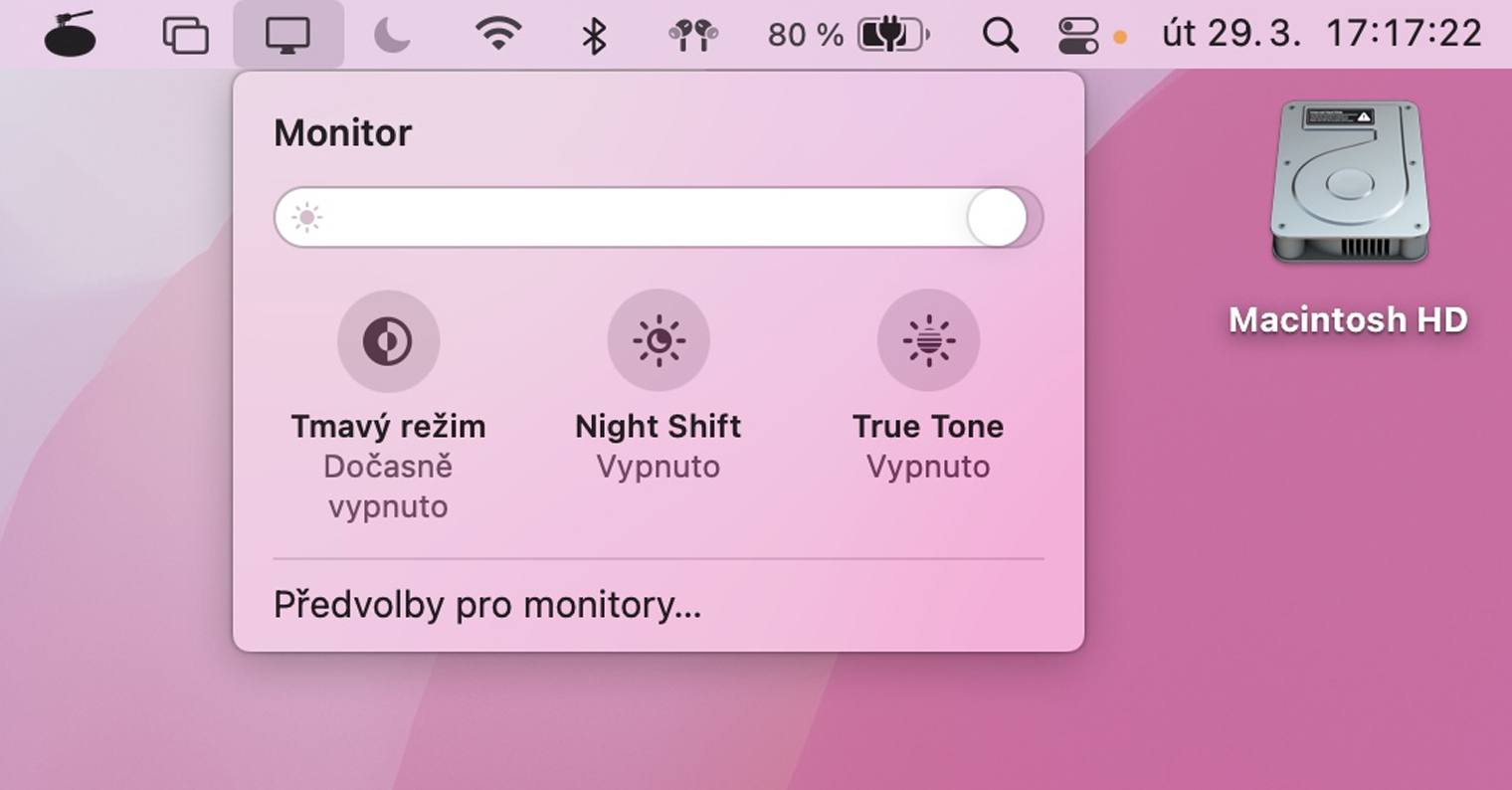Click the brightness slider knob
This screenshot has width=1512, height=790.
coord(997,217)
